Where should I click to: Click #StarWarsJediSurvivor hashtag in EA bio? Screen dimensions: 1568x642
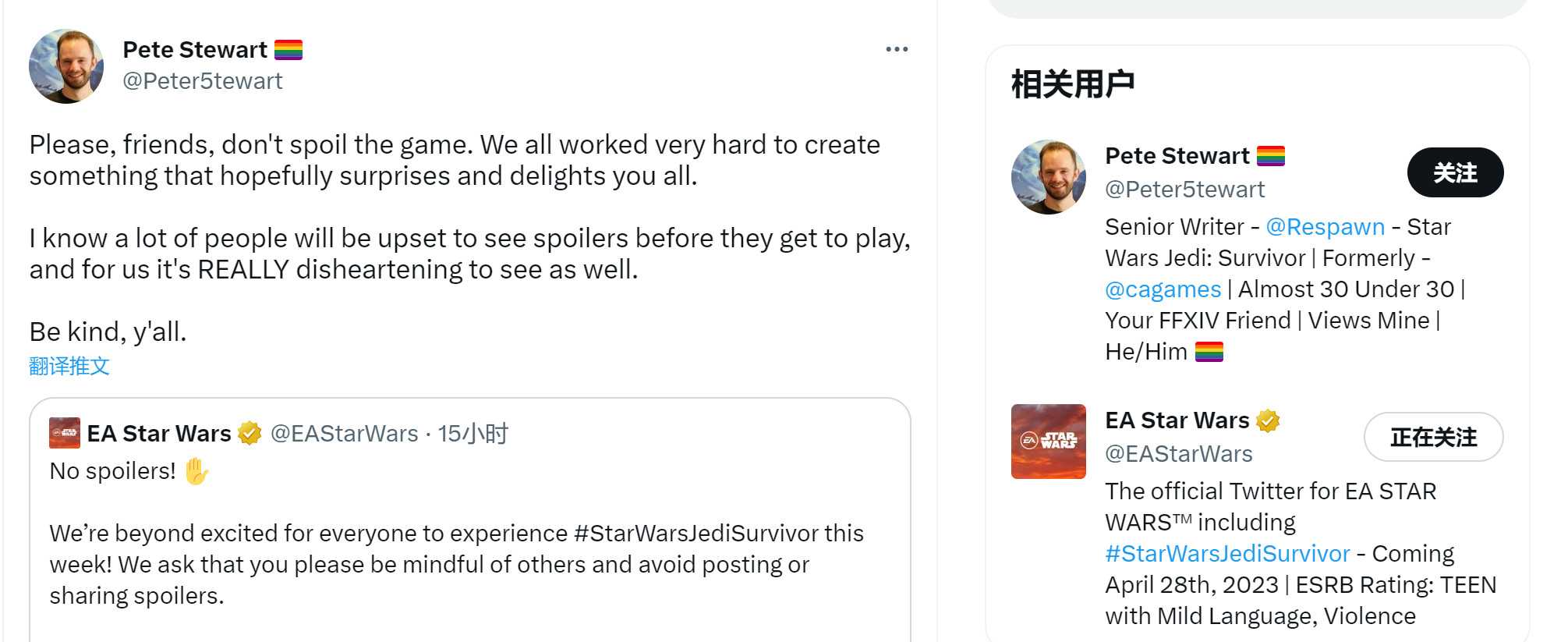coord(1227,554)
